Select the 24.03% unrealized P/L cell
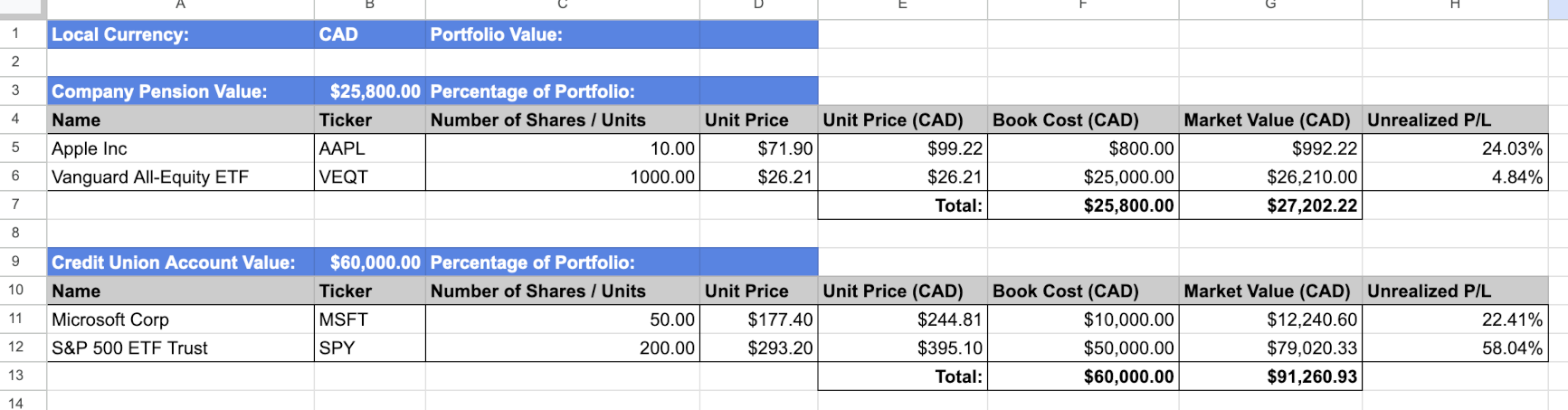The image size is (1568, 410). (1454, 148)
